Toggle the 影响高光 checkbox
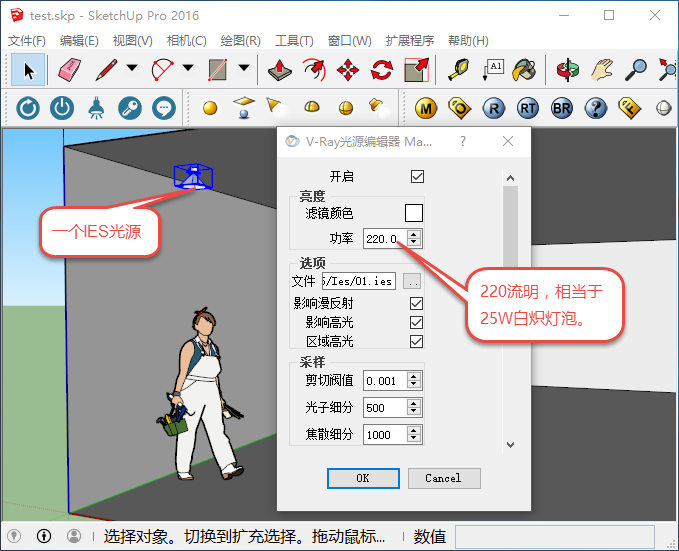Viewport: 679px width, 551px height. (x=417, y=322)
